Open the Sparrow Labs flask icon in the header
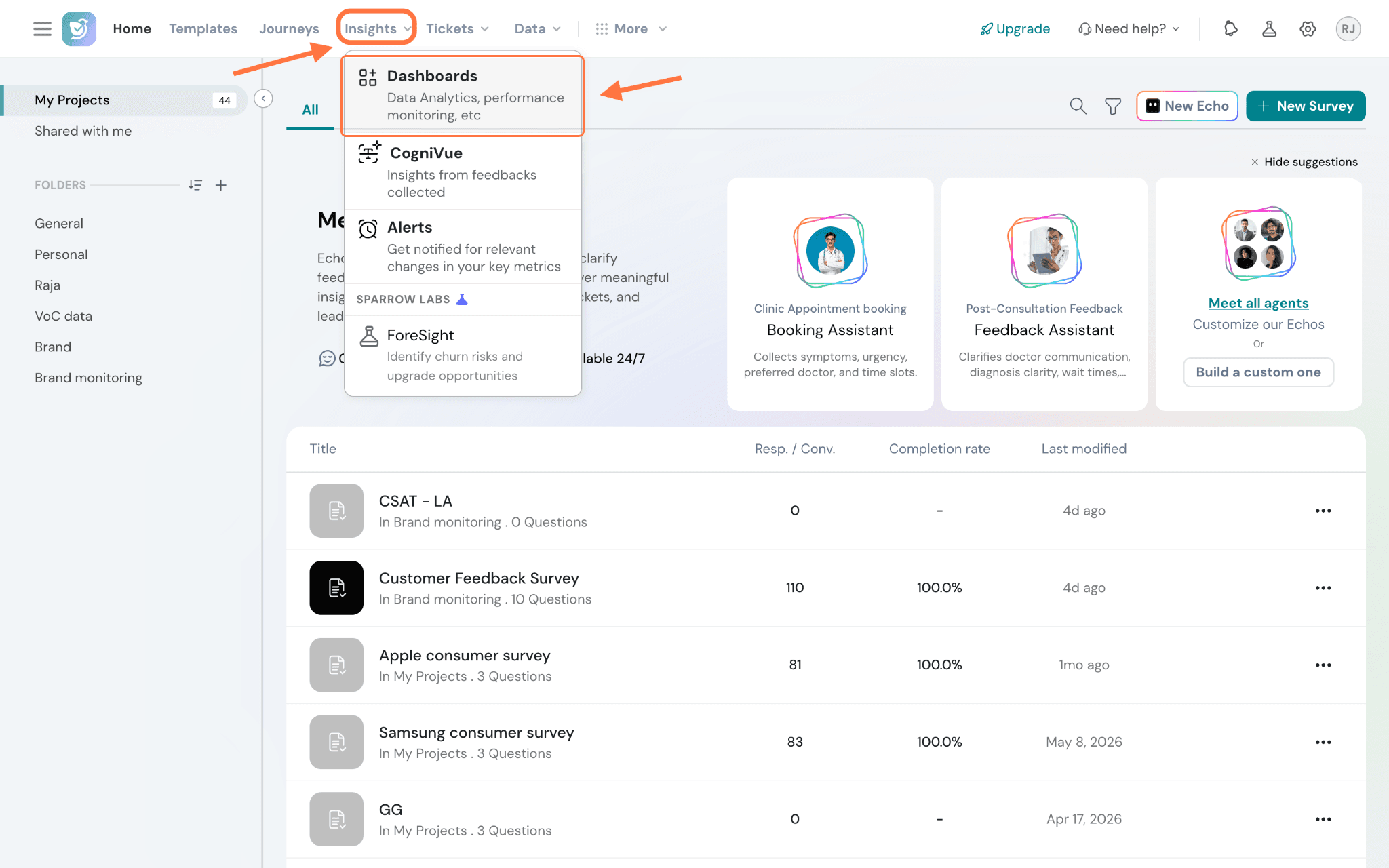1389x868 pixels. 1269,28
